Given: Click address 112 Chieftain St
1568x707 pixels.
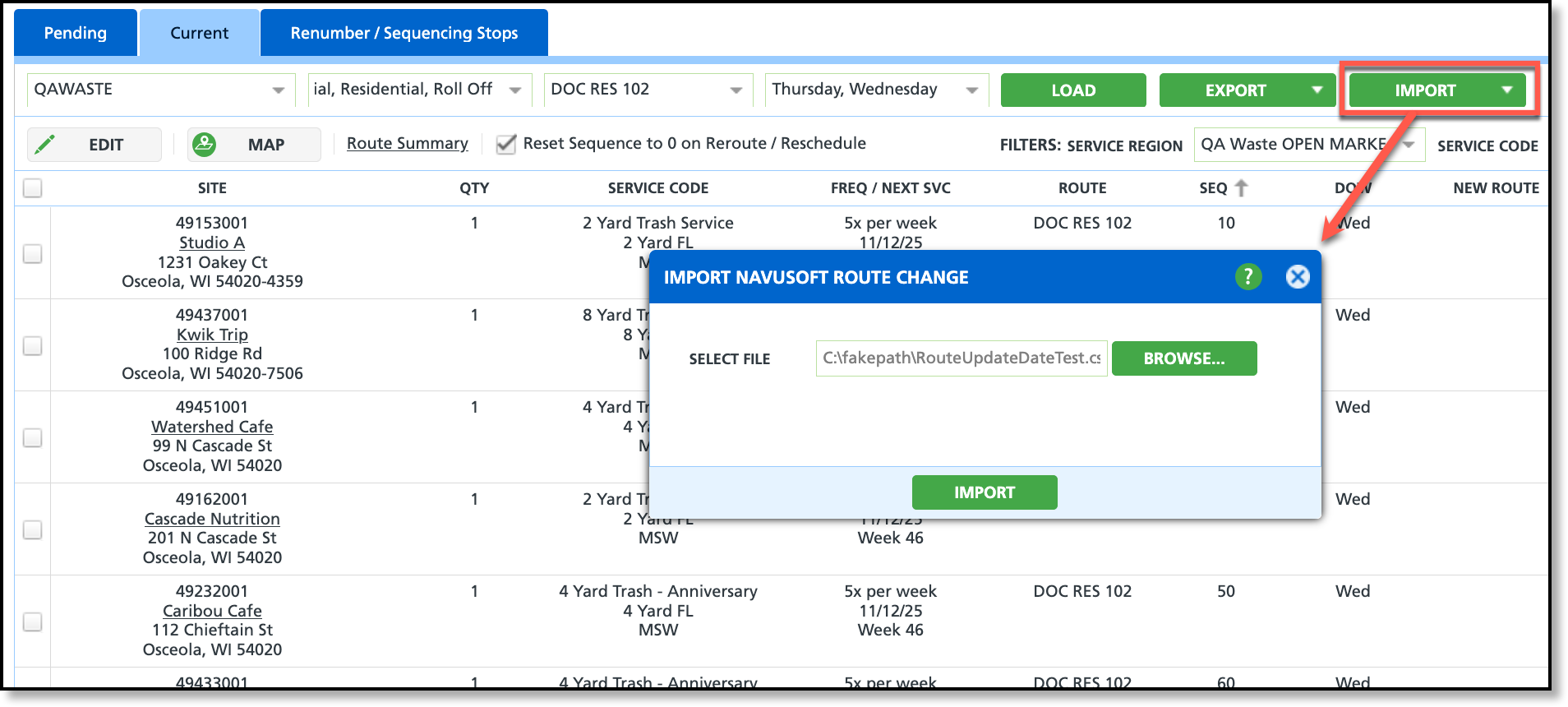Looking at the screenshot, I should click(212, 630).
